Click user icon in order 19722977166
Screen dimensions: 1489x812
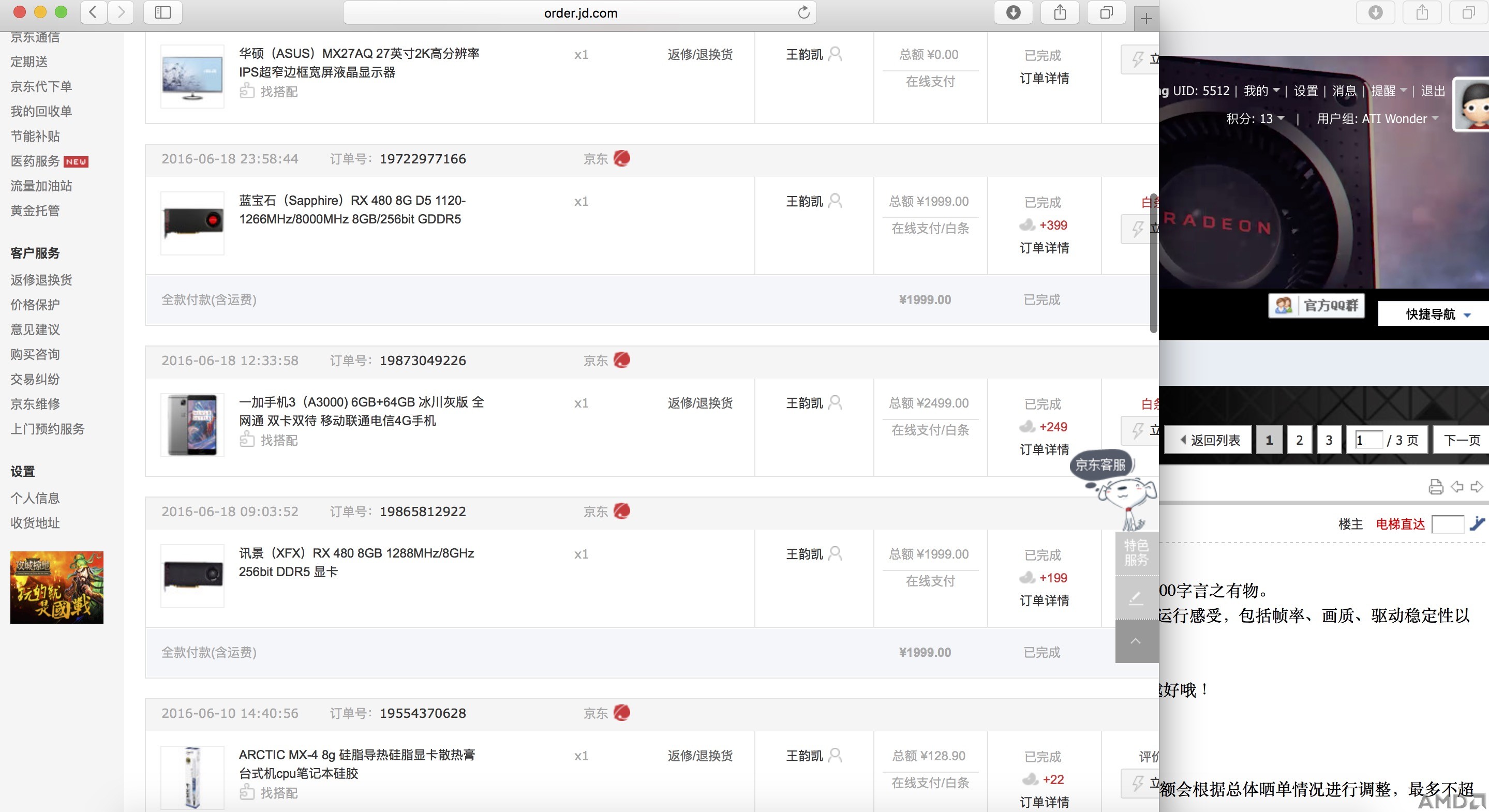coord(835,201)
